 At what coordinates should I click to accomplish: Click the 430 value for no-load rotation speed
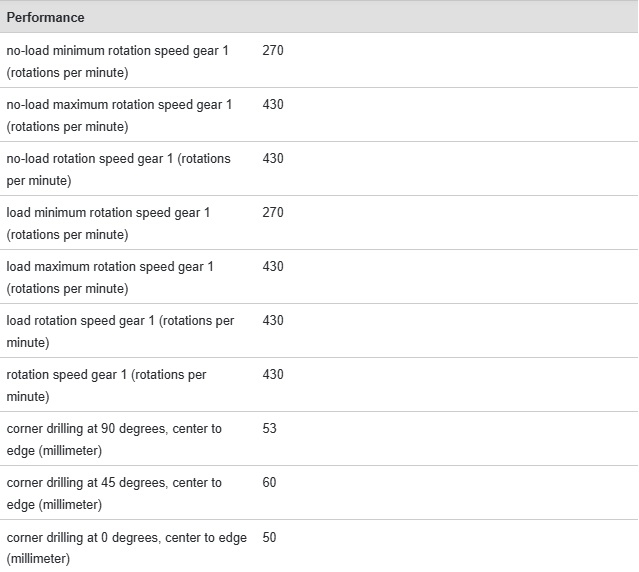pos(273,158)
